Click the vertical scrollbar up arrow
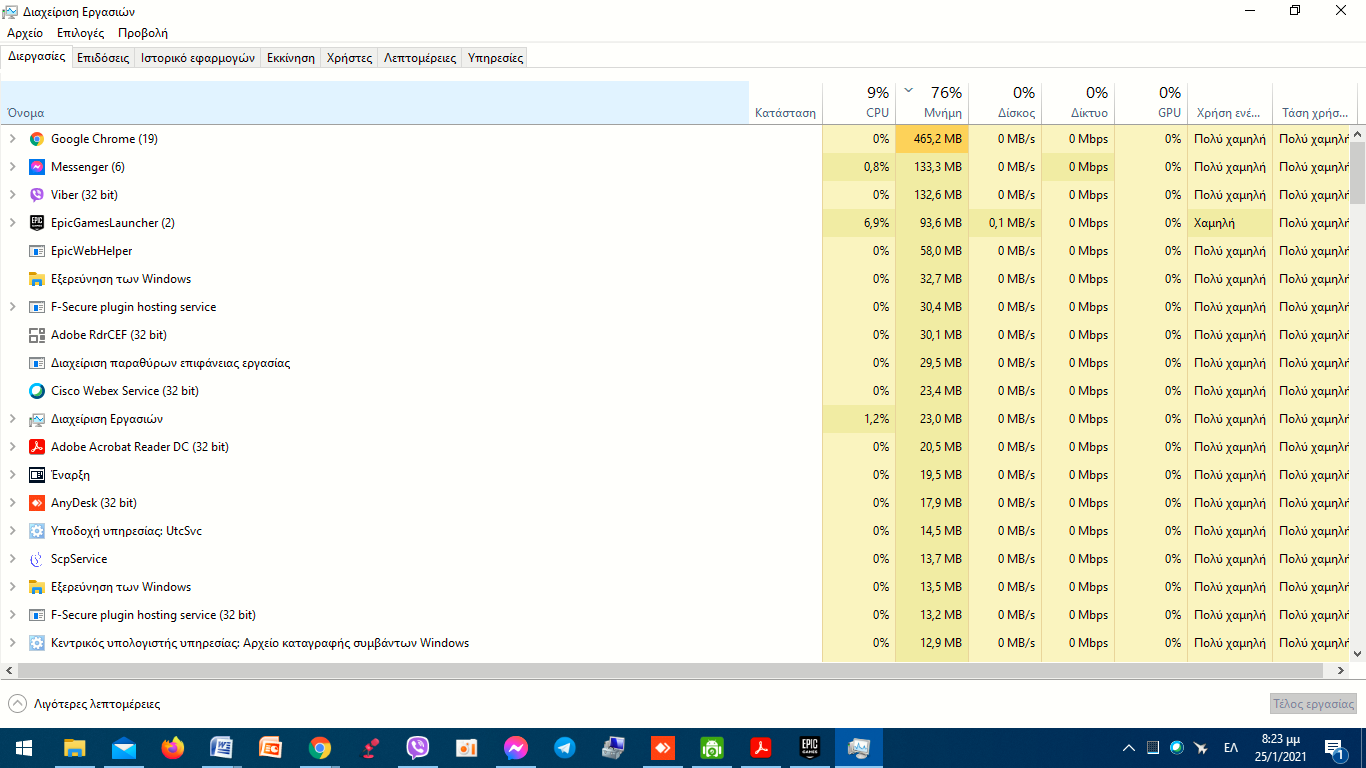Image resolution: width=1366 pixels, height=768 pixels. [x=1358, y=134]
